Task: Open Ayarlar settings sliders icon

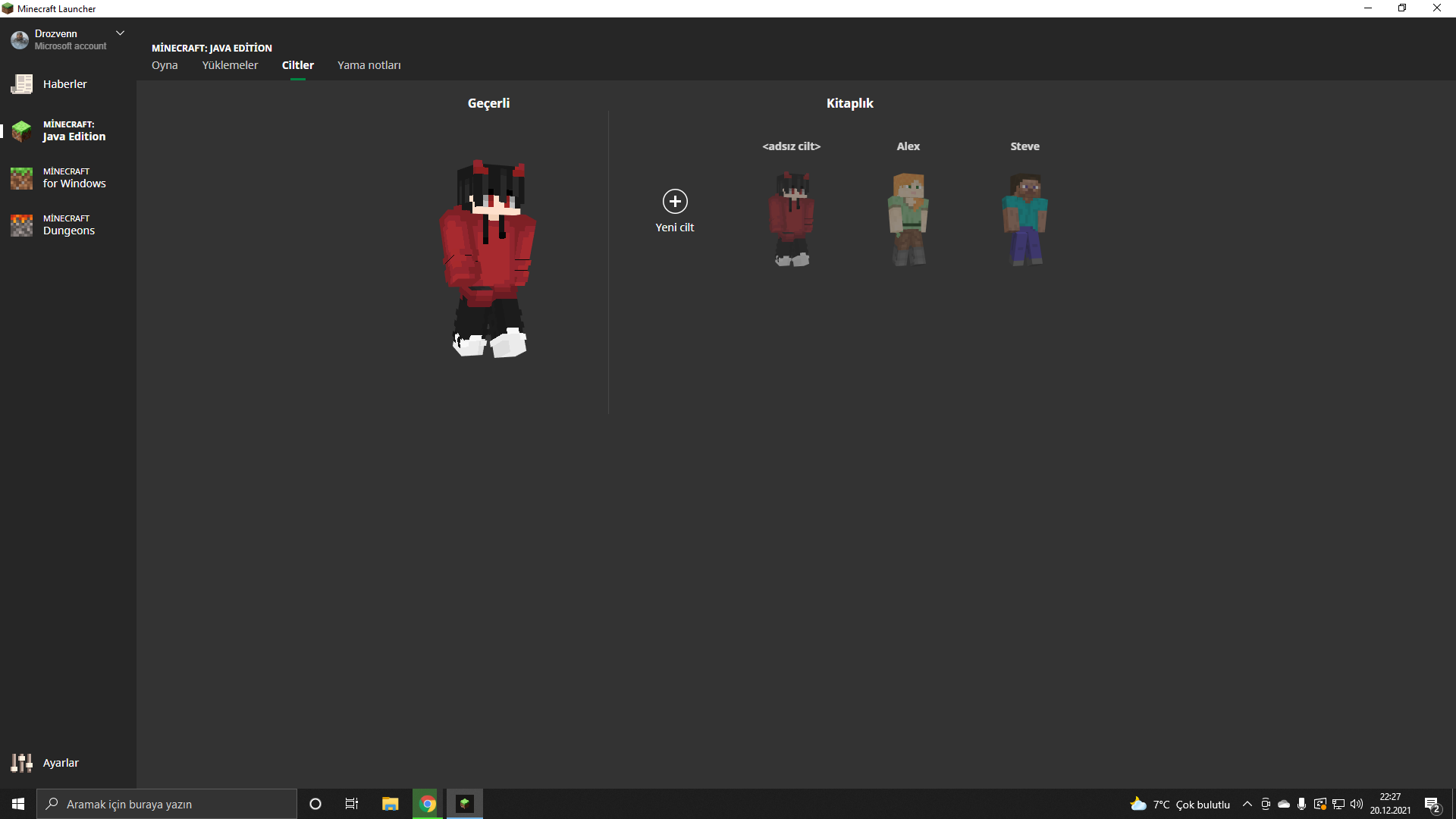Action: [21, 763]
